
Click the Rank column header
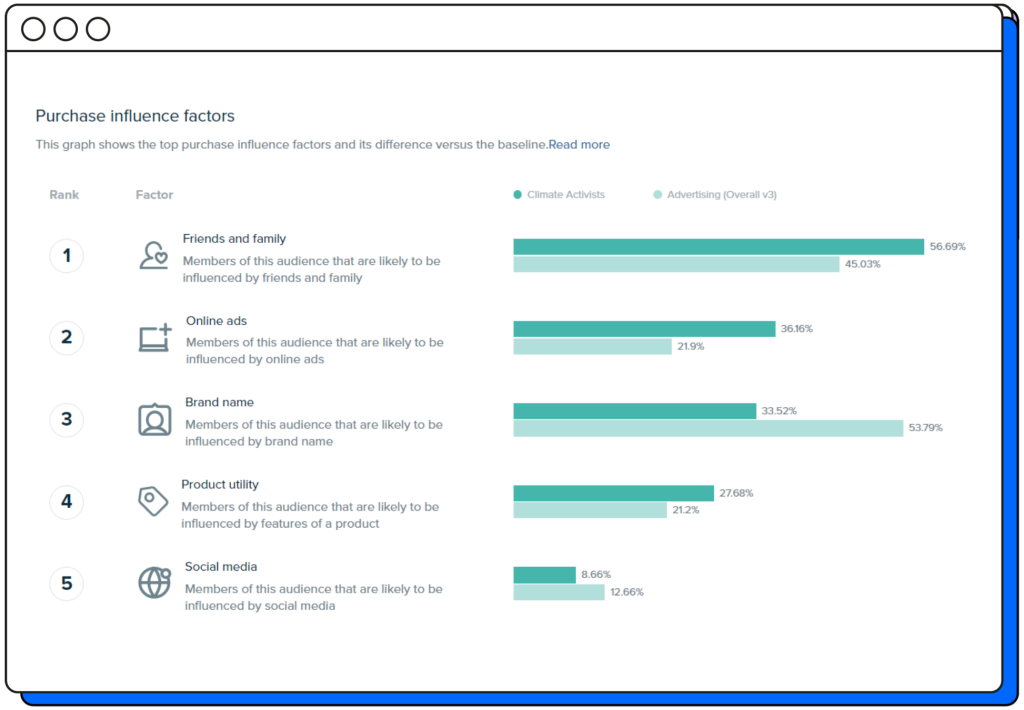tap(64, 195)
